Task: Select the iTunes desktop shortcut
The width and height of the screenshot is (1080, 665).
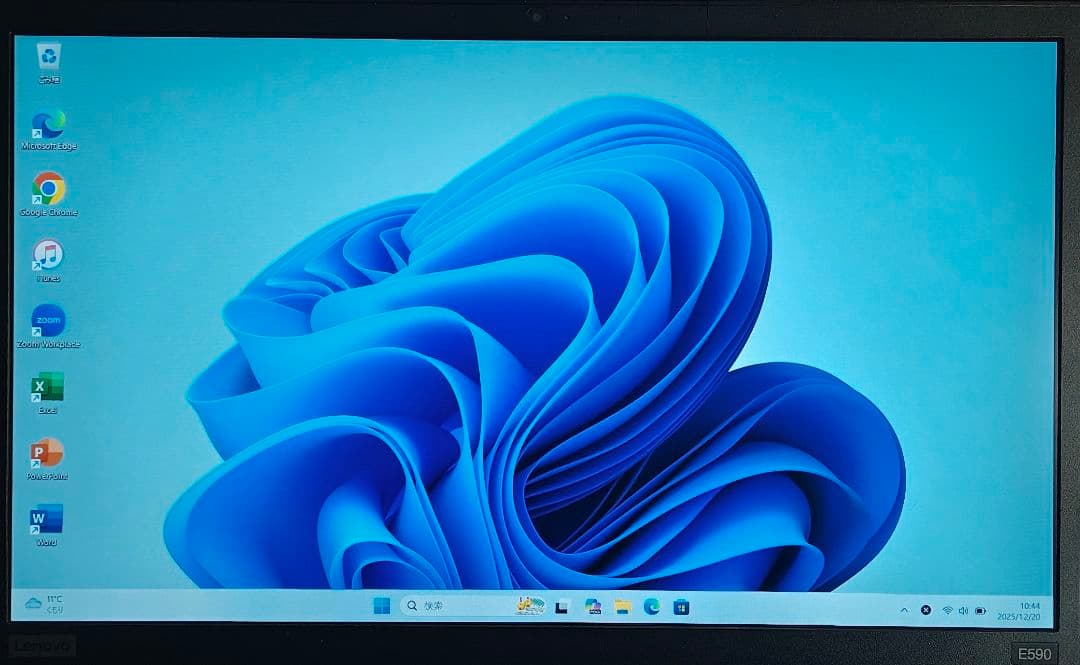Action: coord(48,255)
